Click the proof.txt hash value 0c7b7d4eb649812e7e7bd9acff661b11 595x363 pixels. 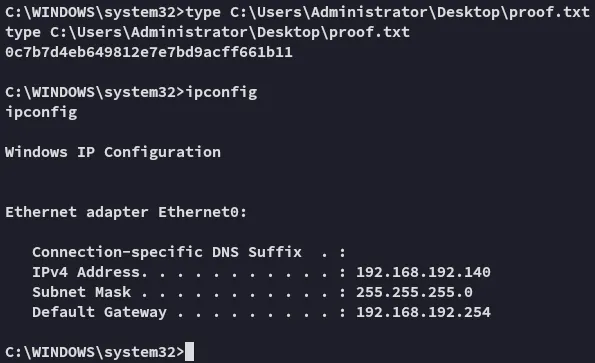click(x=149, y=52)
